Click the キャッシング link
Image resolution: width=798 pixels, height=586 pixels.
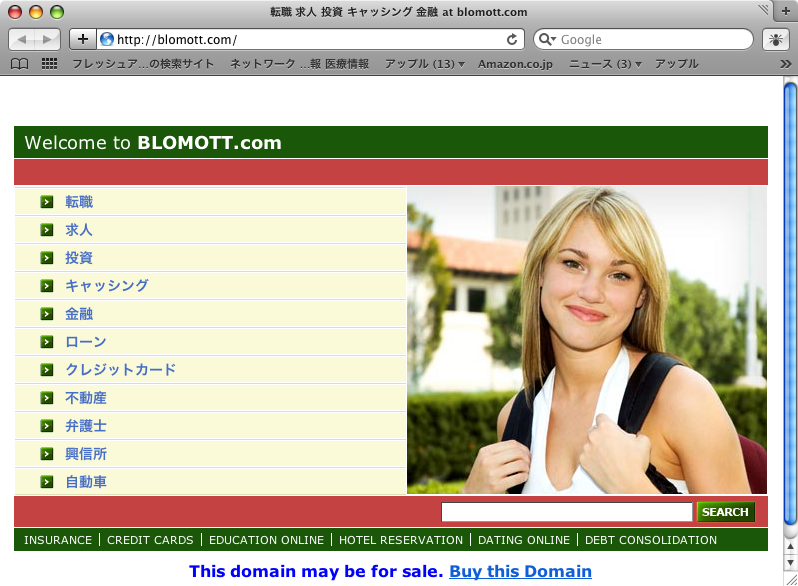106,286
